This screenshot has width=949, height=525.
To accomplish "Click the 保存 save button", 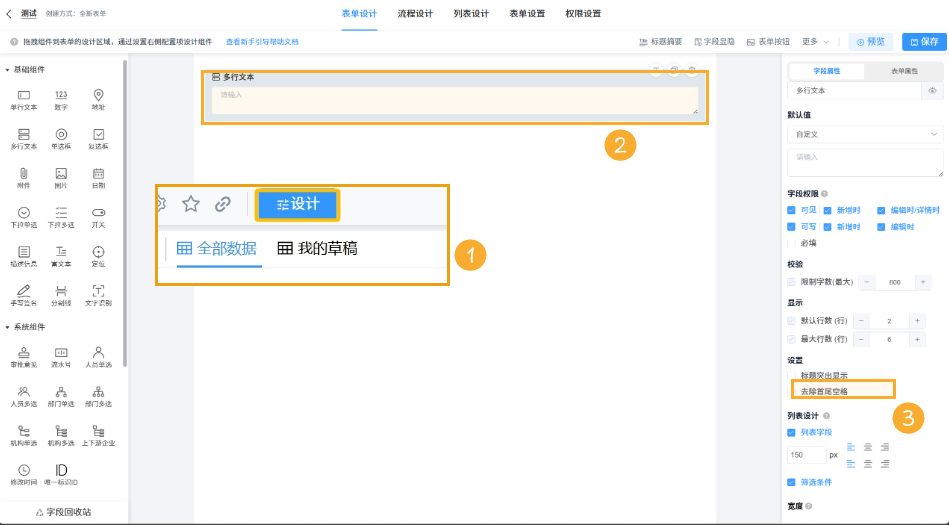I will [x=924, y=42].
